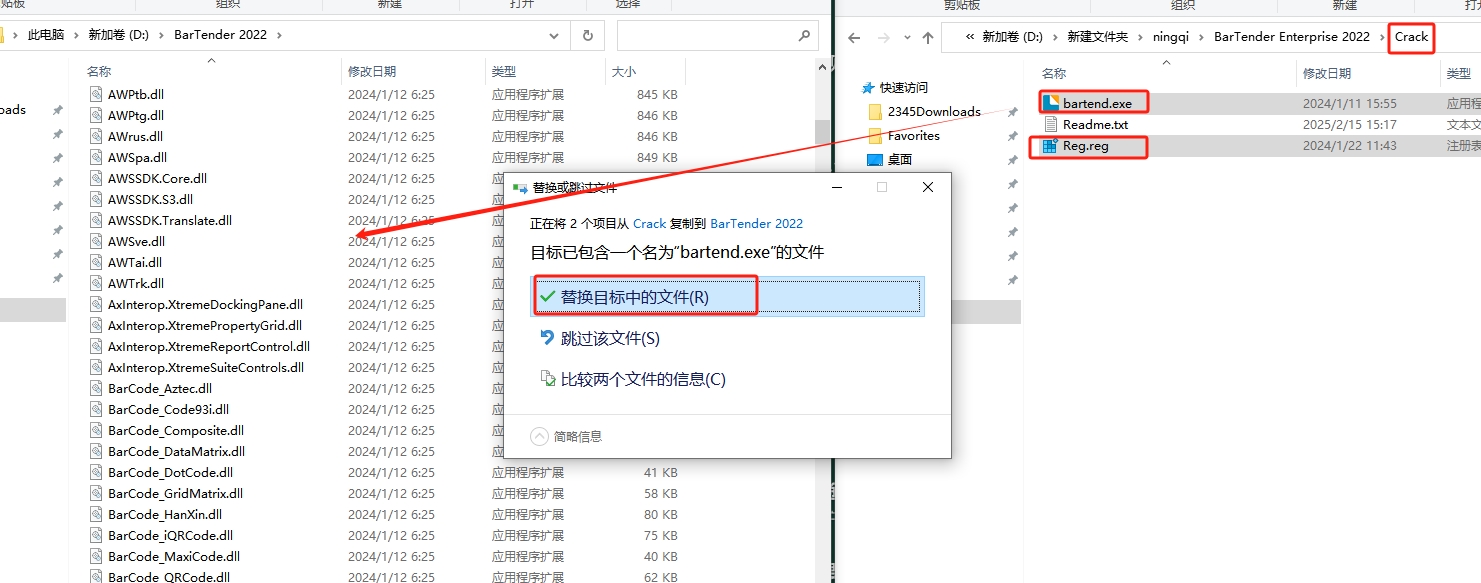Select BarCode_DataMatrix.dll file name
This screenshot has height=583, width=1481.
click(x=176, y=451)
